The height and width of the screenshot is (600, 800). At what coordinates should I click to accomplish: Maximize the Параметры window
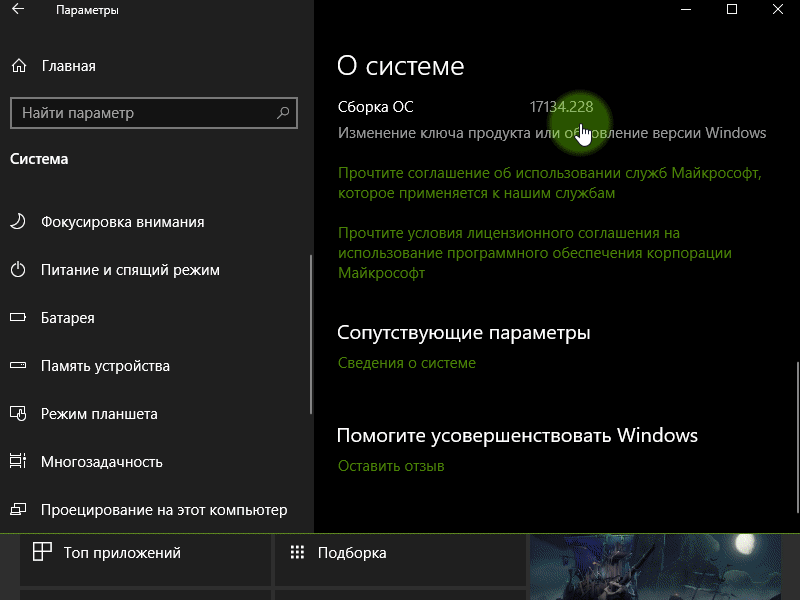coord(732,9)
